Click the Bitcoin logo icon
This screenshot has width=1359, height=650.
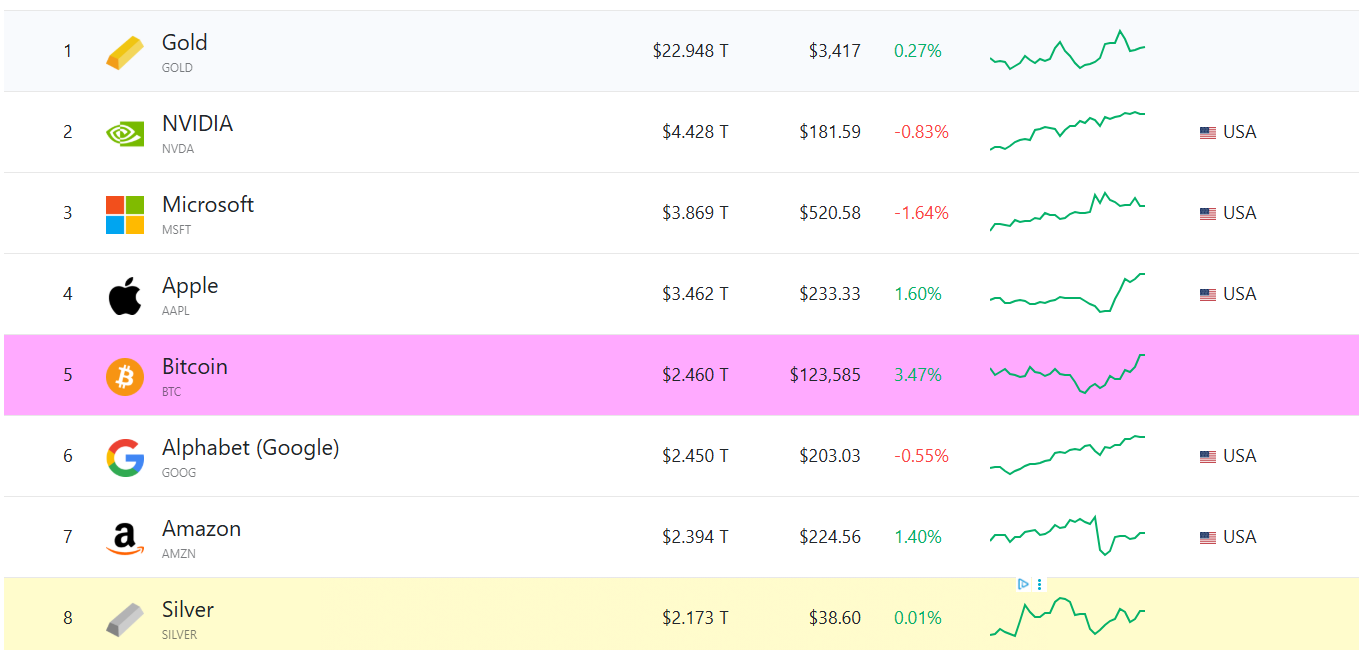[125, 377]
